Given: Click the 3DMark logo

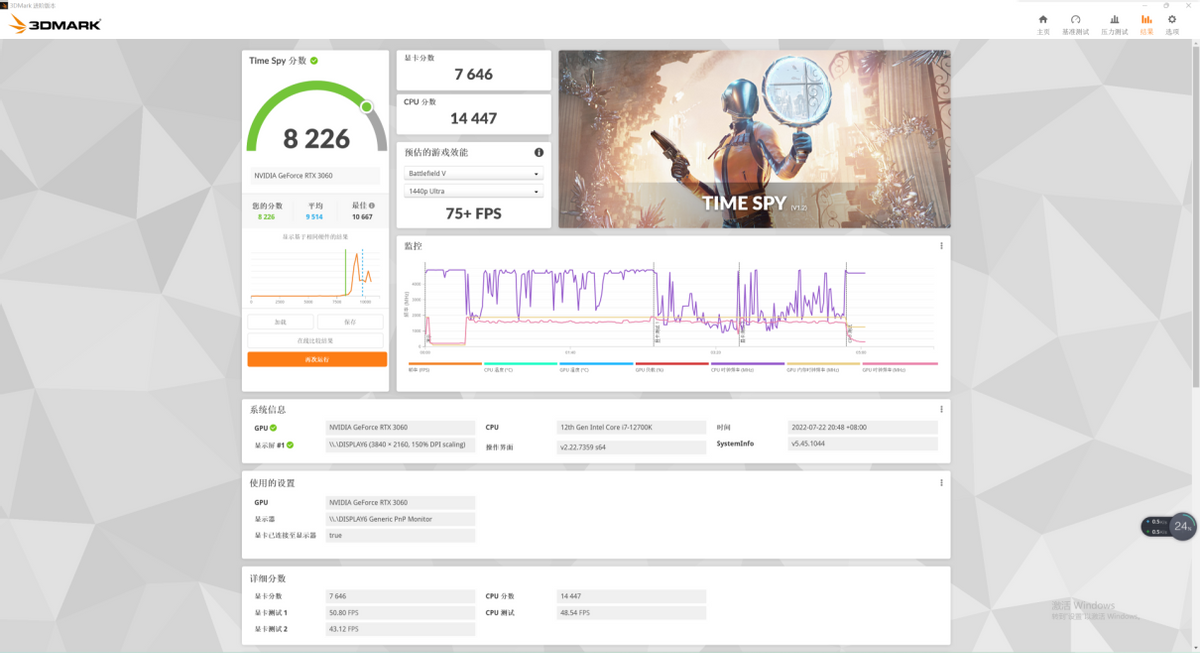Looking at the screenshot, I should pyautogui.click(x=56, y=24).
